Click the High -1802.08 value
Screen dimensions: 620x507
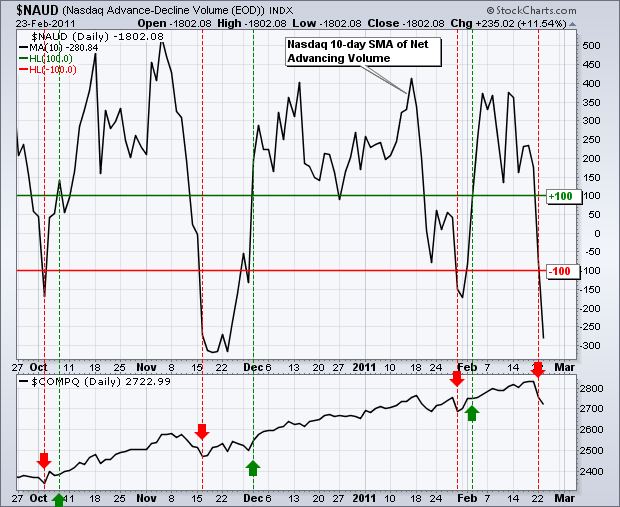tap(251, 23)
